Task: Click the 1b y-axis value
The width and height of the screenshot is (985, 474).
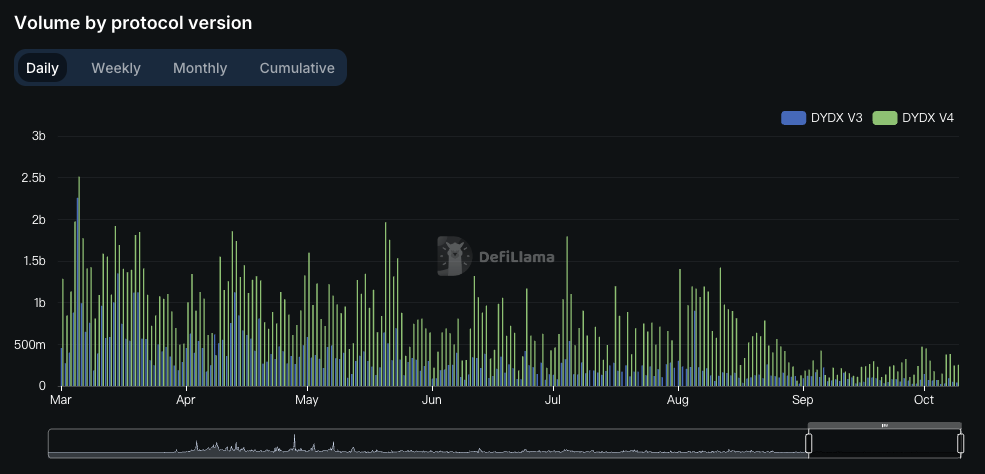Action: click(x=38, y=303)
